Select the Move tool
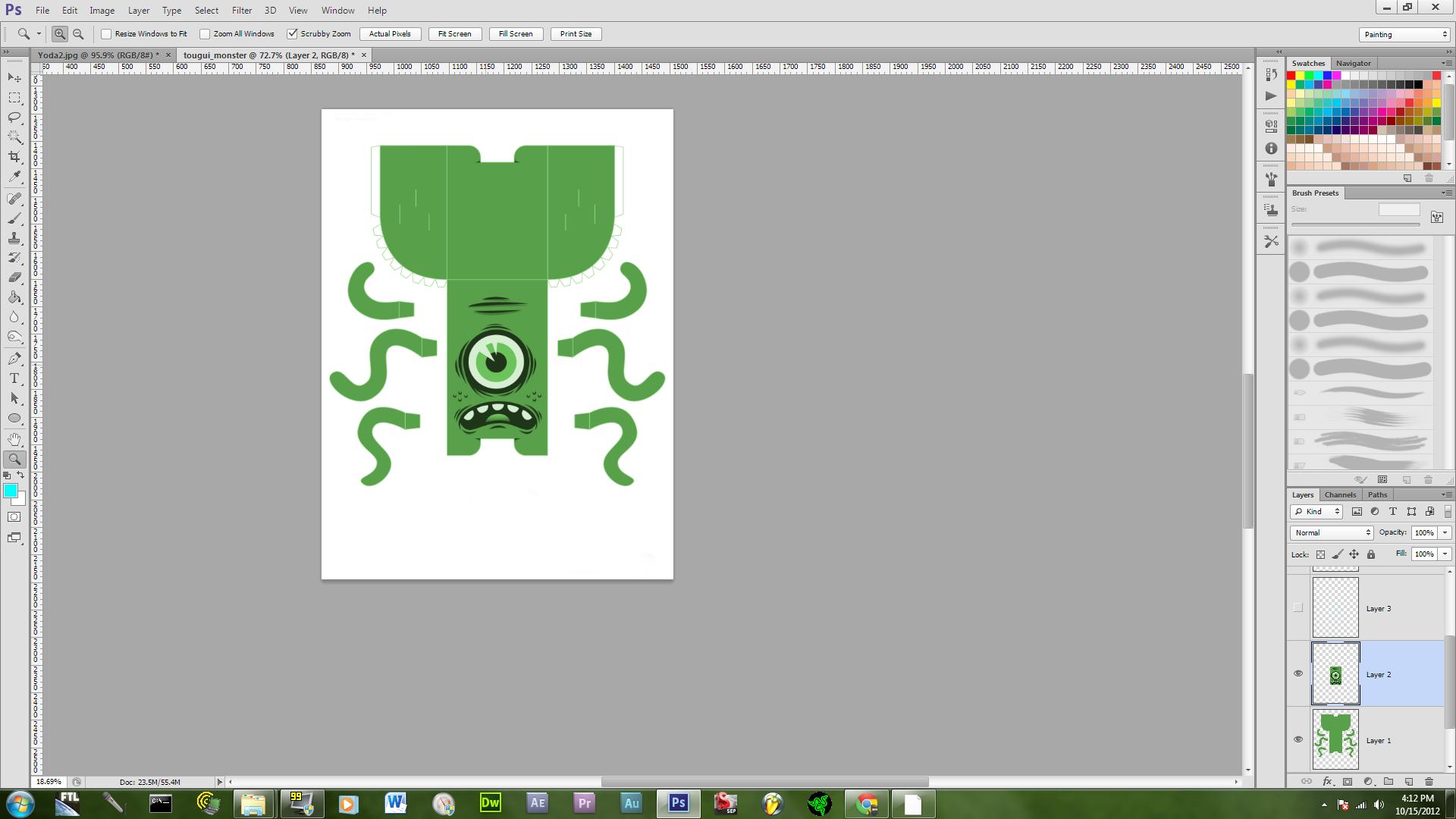The image size is (1456, 819). click(14, 78)
